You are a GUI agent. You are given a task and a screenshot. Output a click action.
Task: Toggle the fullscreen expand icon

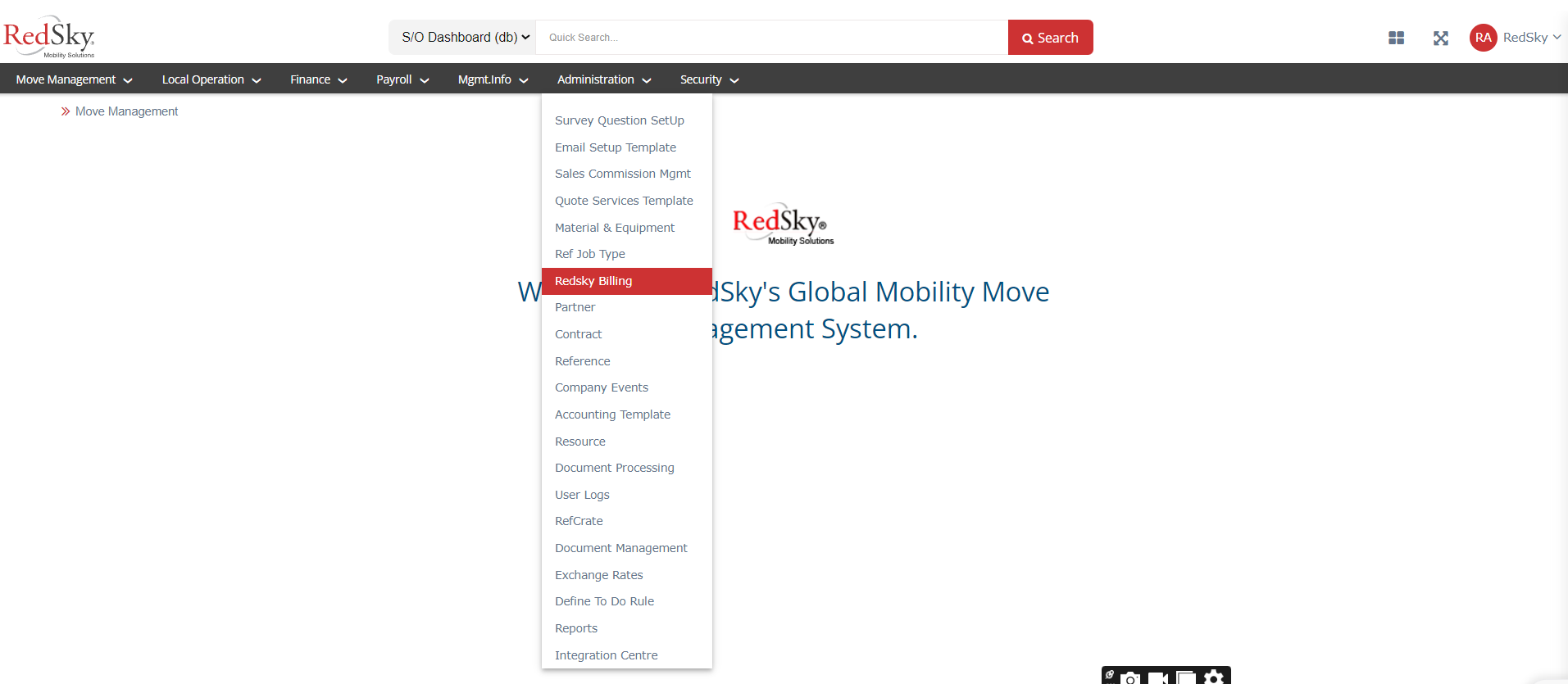(1441, 38)
